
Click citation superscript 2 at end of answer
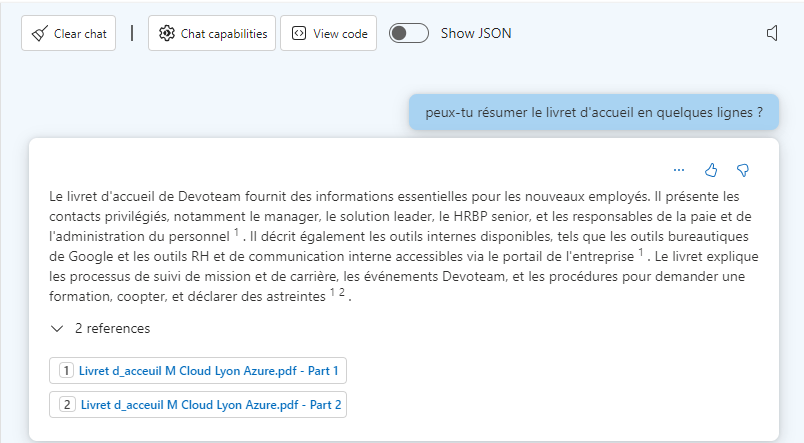[341, 293]
